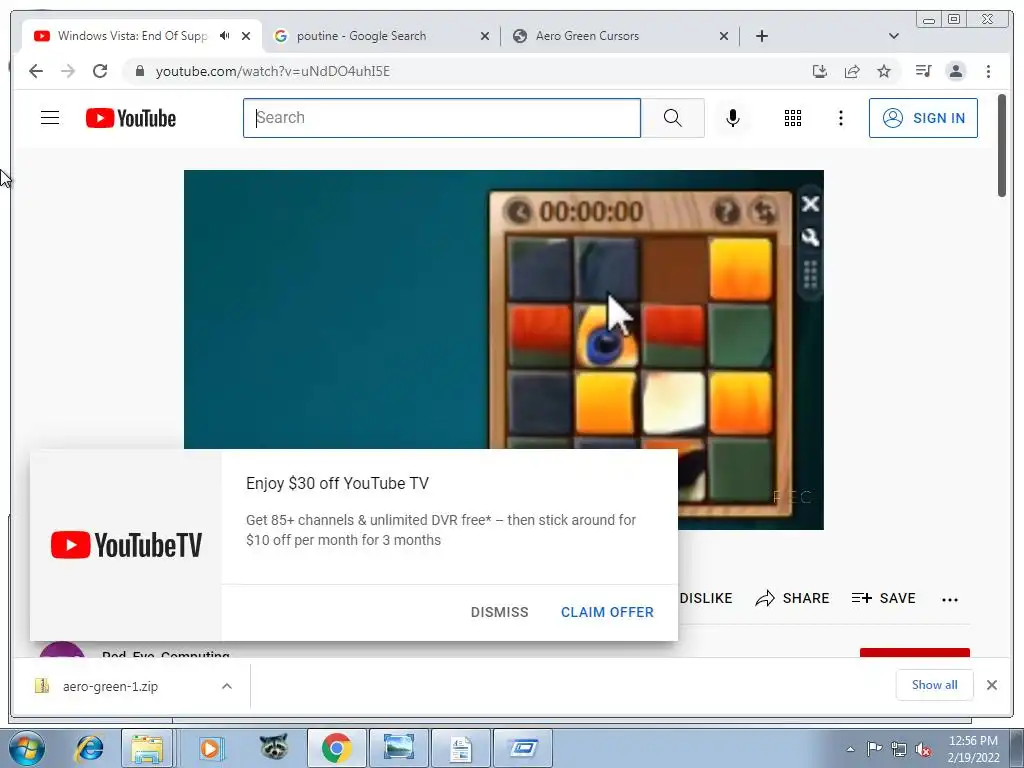
Task: Open the document app on the taskbar
Action: point(461,748)
